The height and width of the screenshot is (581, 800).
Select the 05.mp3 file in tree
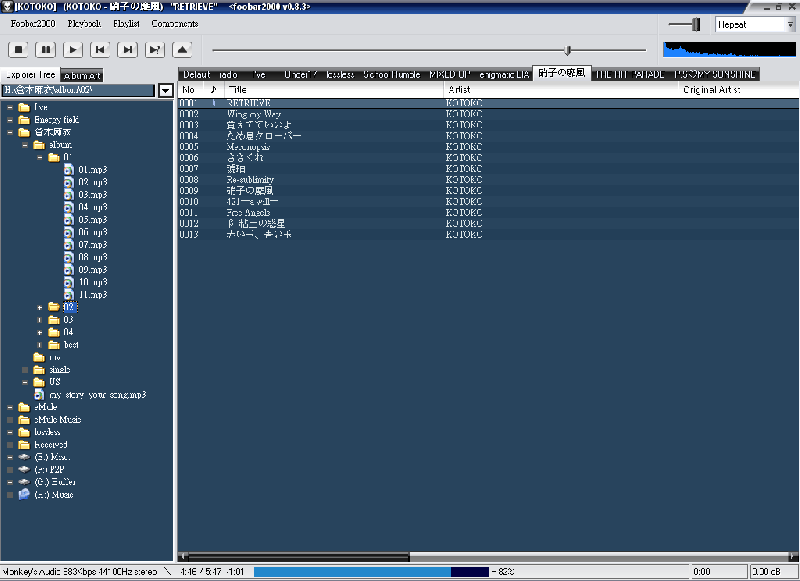coord(92,220)
